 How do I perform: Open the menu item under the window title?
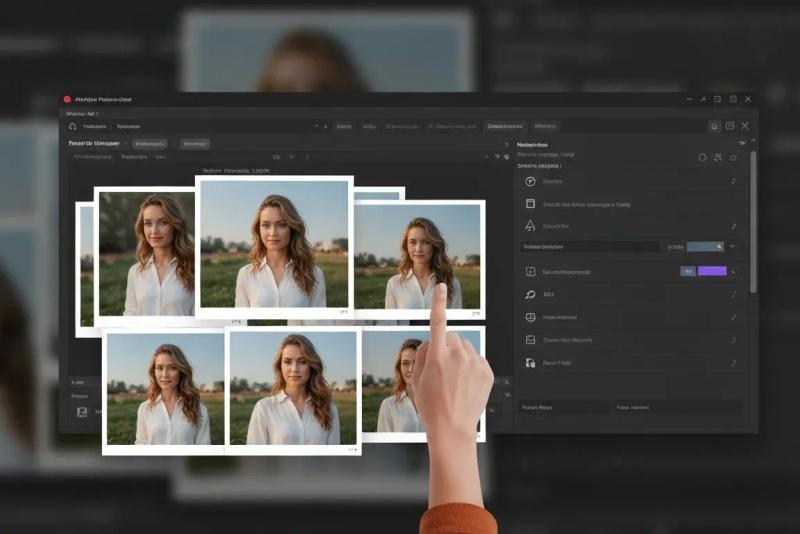pyautogui.click(x=82, y=114)
